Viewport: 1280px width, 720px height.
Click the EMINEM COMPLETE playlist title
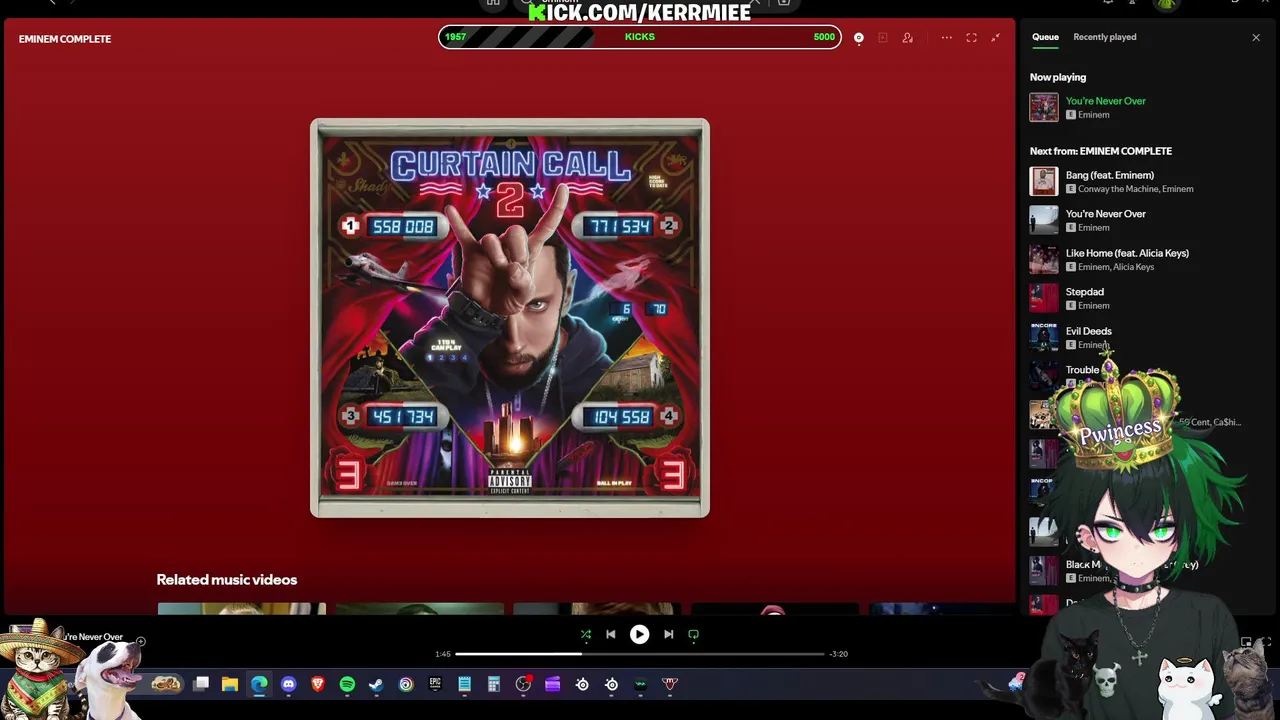tap(65, 39)
